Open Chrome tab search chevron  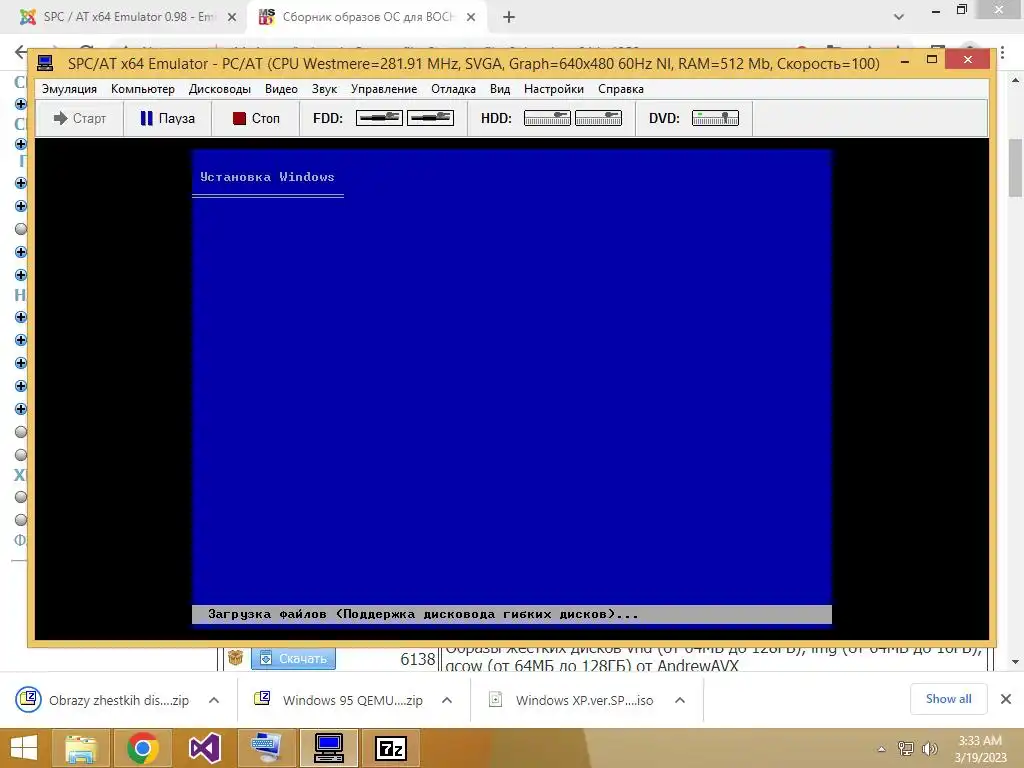coord(899,17)
